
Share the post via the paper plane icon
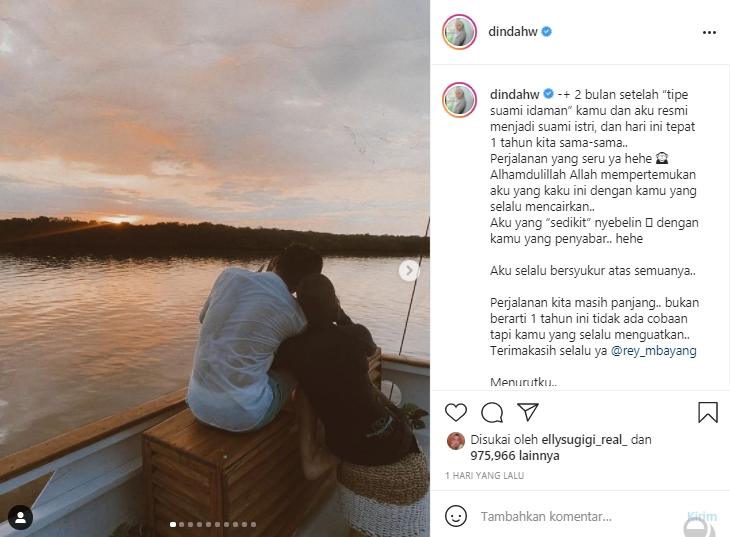528,412
